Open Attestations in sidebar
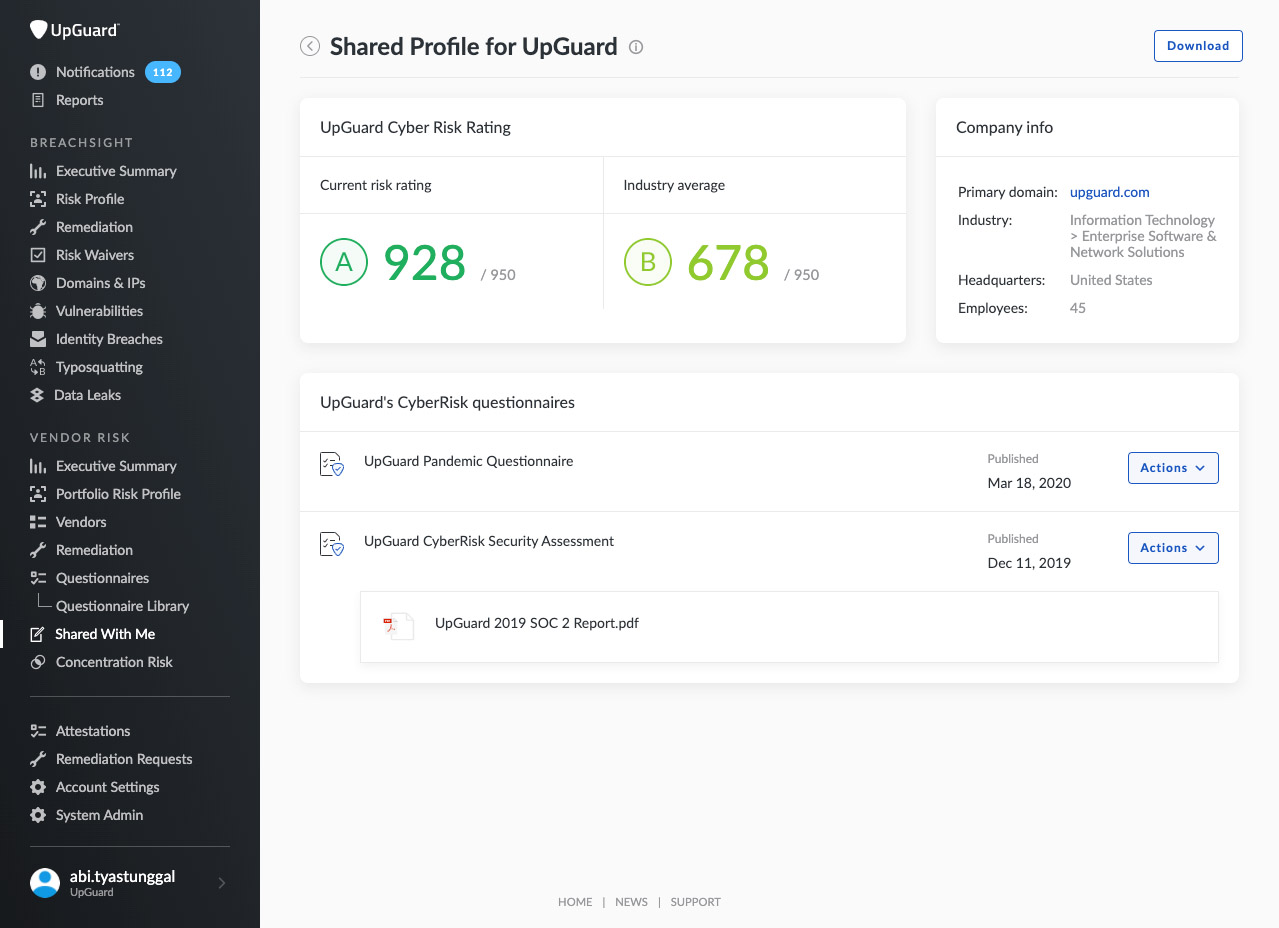 [x=93, y=731]
